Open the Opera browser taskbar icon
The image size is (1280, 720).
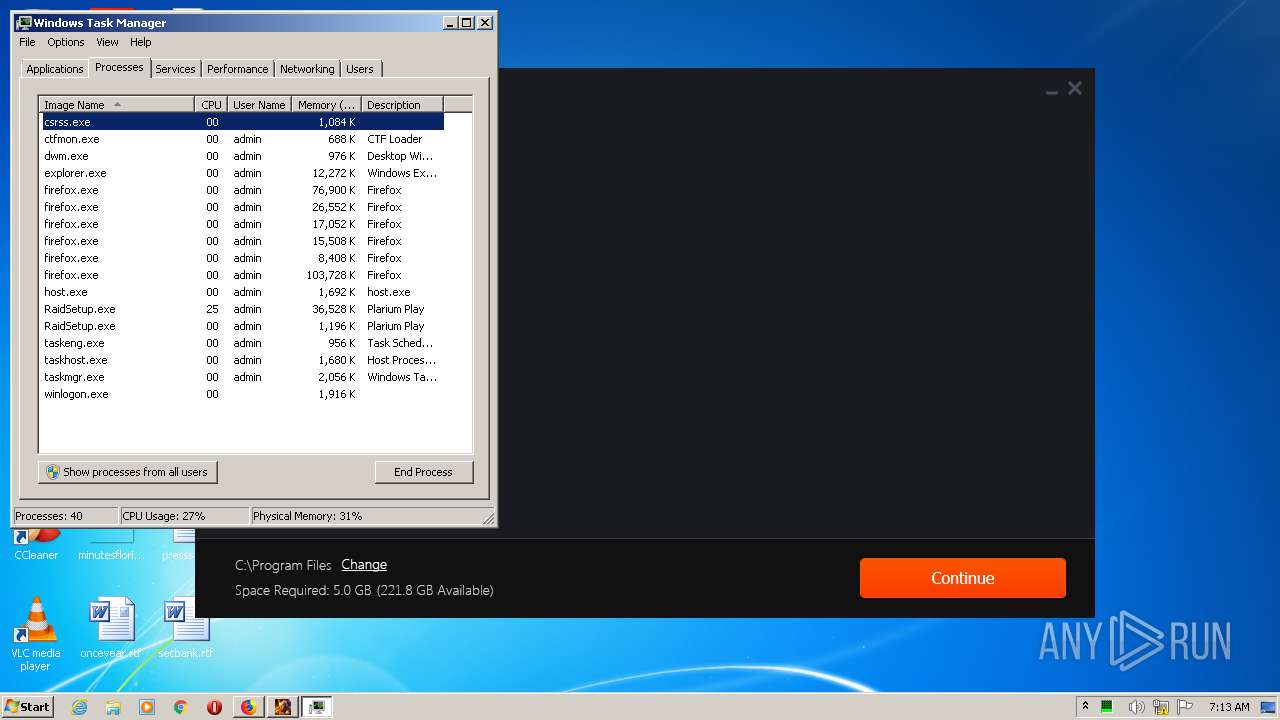214,707
